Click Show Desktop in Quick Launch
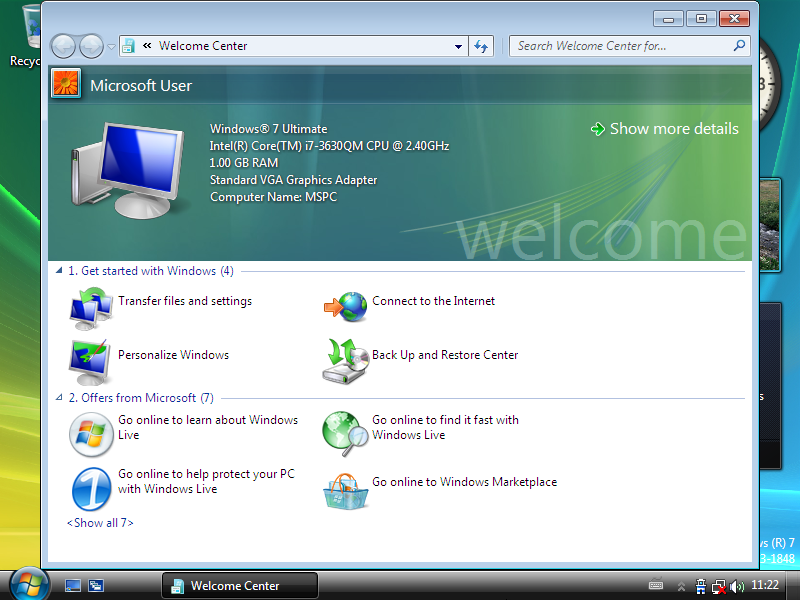 [x=72, y=585]
